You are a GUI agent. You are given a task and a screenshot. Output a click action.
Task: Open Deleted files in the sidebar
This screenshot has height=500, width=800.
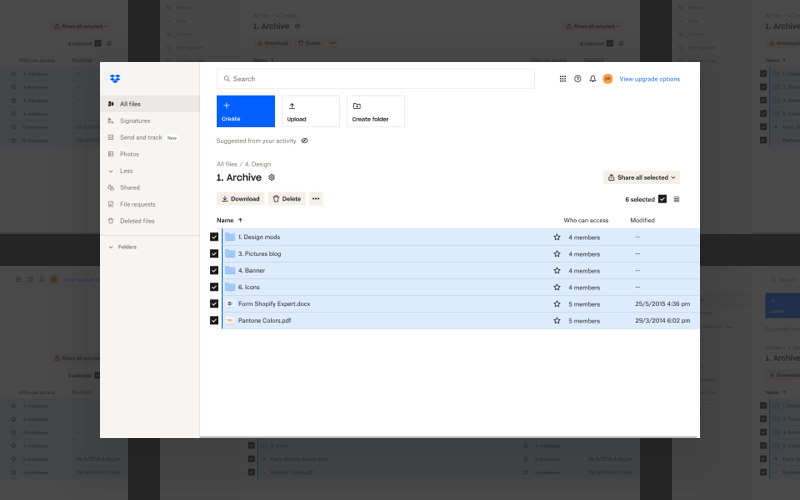pyautogui.click(x=137, y=221)
